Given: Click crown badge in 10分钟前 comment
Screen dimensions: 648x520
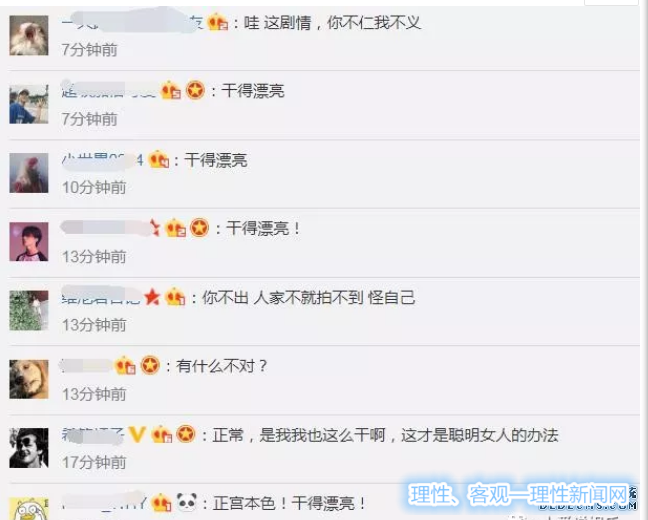Looking at the screenshot, I should pos(159,160).
